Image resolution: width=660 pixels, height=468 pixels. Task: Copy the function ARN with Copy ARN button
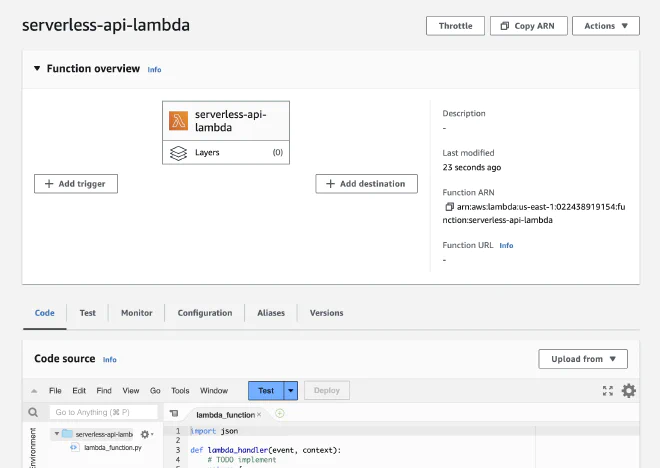point(528,26)
